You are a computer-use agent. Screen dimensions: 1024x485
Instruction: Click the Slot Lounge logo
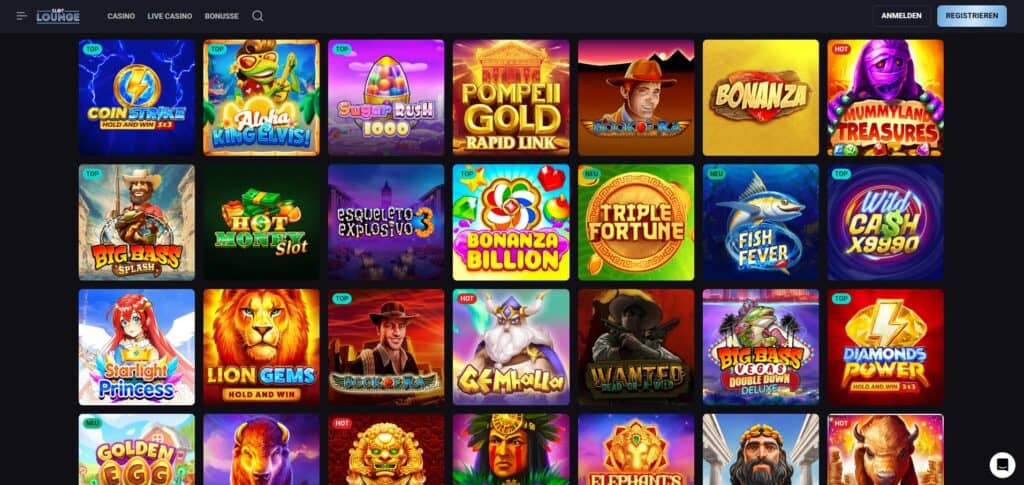click(x=58, y=16)
